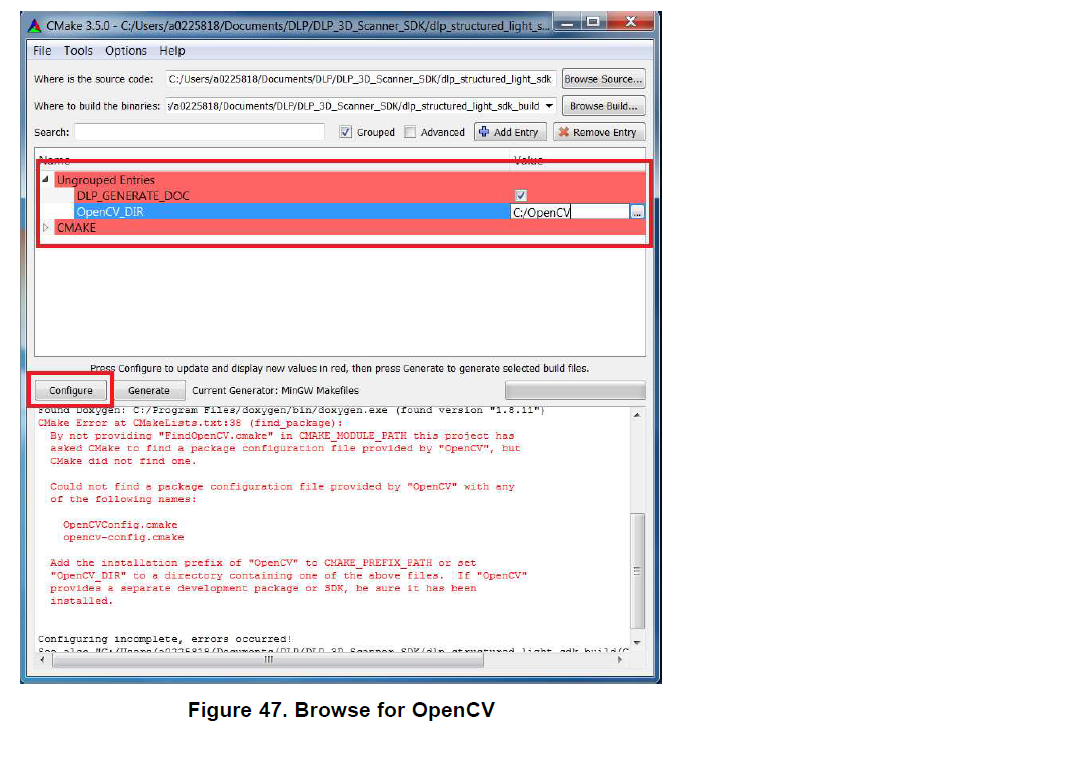Click the Add Entry button
The image size is (1074, 761).
pos(510,132)
